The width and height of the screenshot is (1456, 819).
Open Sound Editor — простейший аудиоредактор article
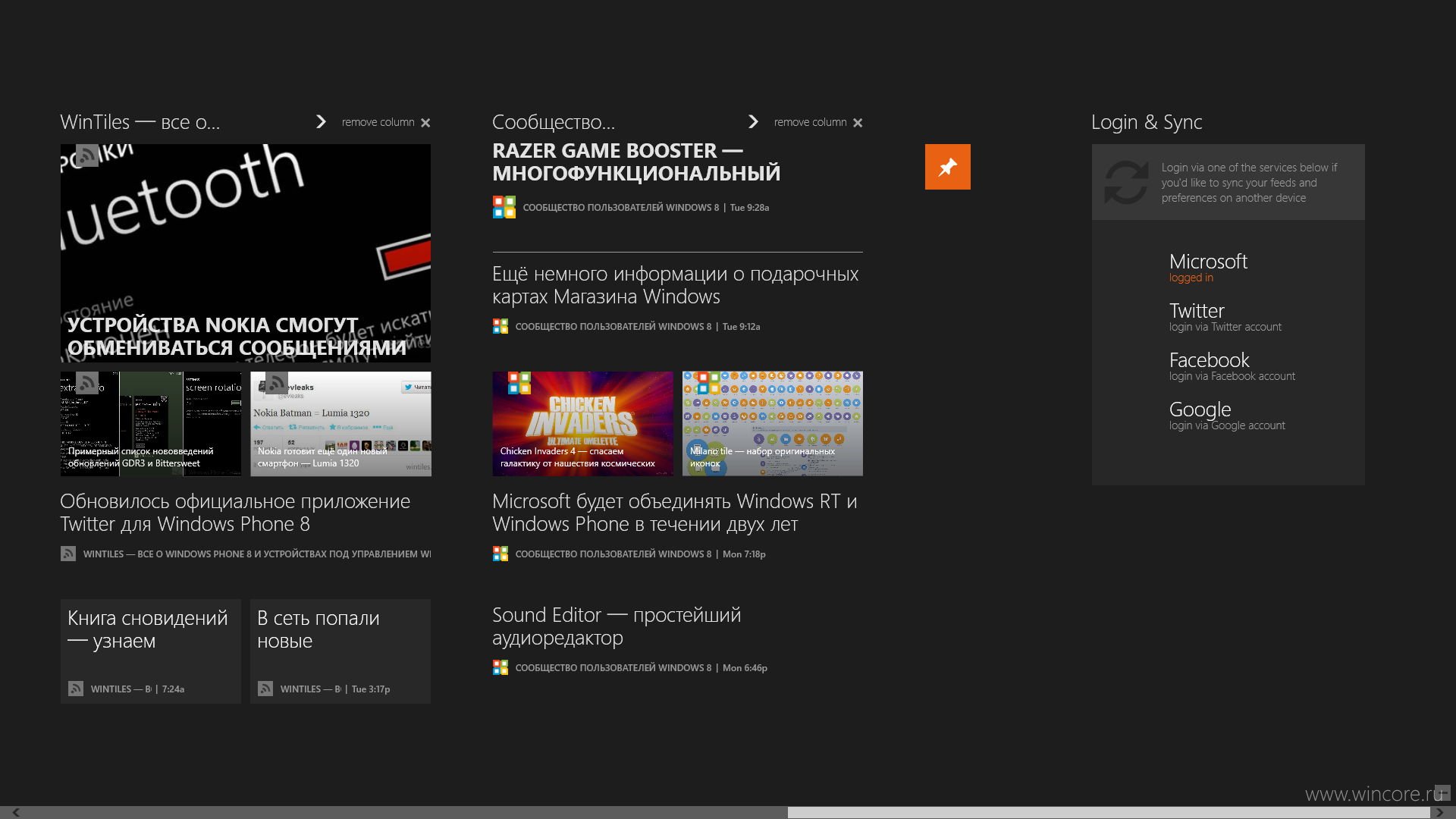(617, 626)
